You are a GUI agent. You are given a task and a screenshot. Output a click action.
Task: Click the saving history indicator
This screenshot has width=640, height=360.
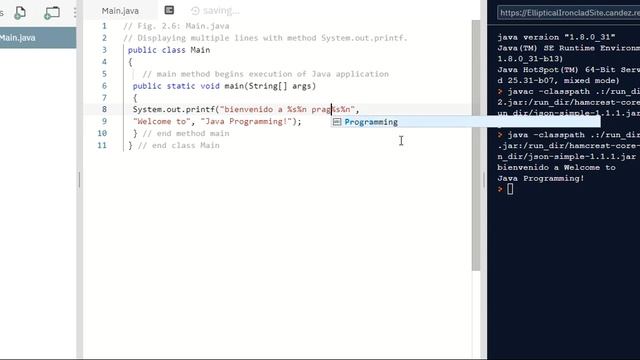click(215, 11)
